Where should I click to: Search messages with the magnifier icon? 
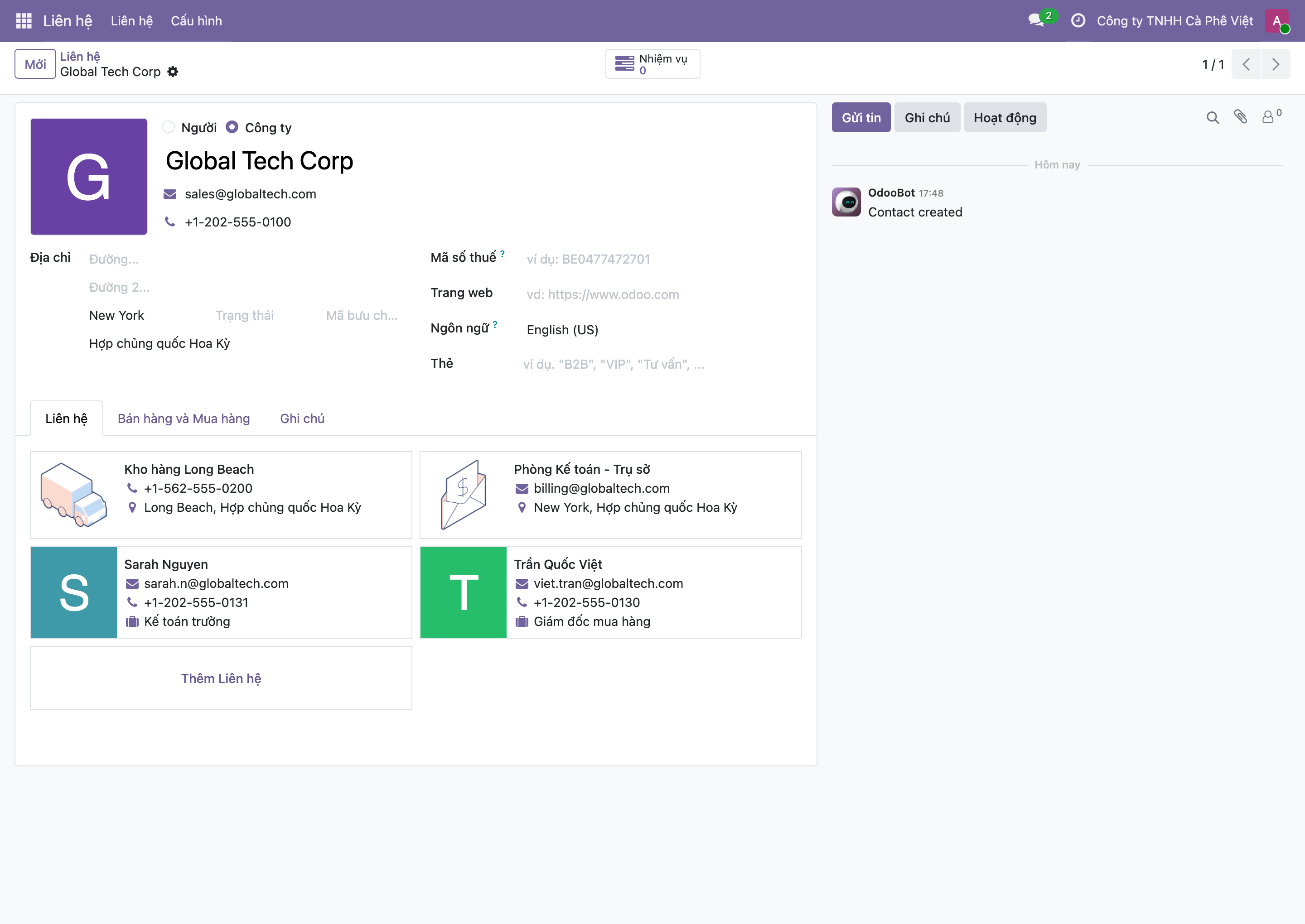[1213, 118]
